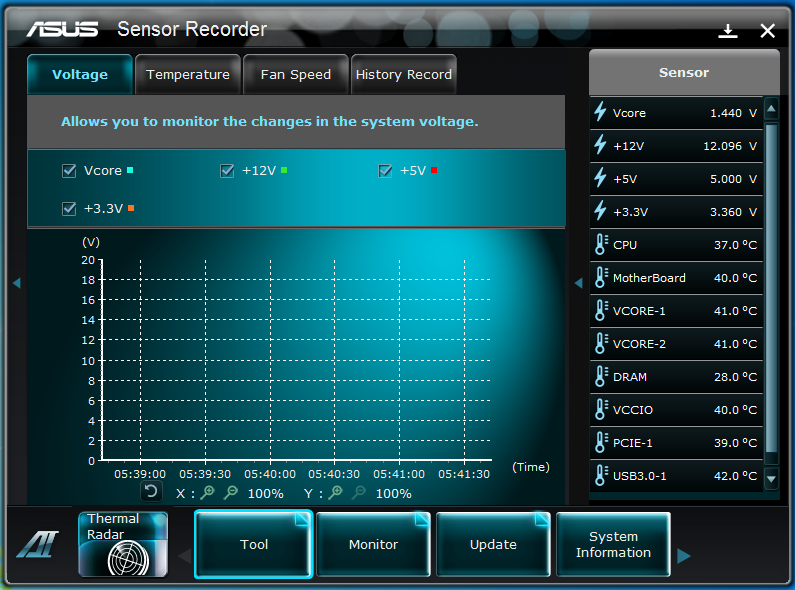Click the Y axis 100% zoom value
795x590 pixels.
393,493
